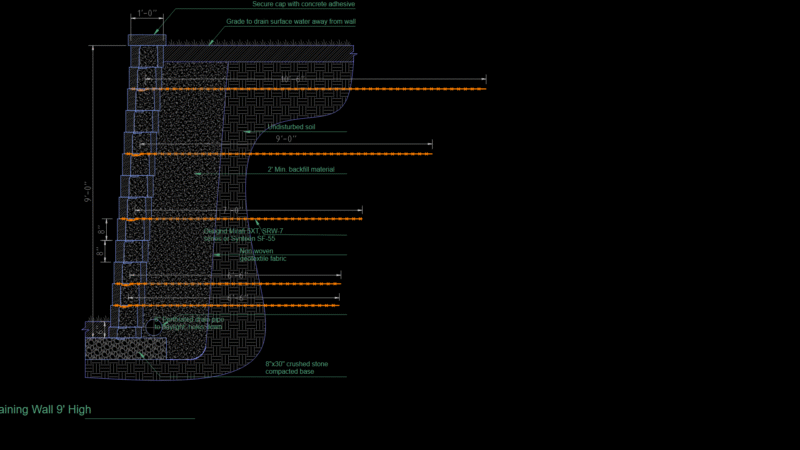
Task: Select the lowest orange geogrid layer
Action: (x=227, y=306)
